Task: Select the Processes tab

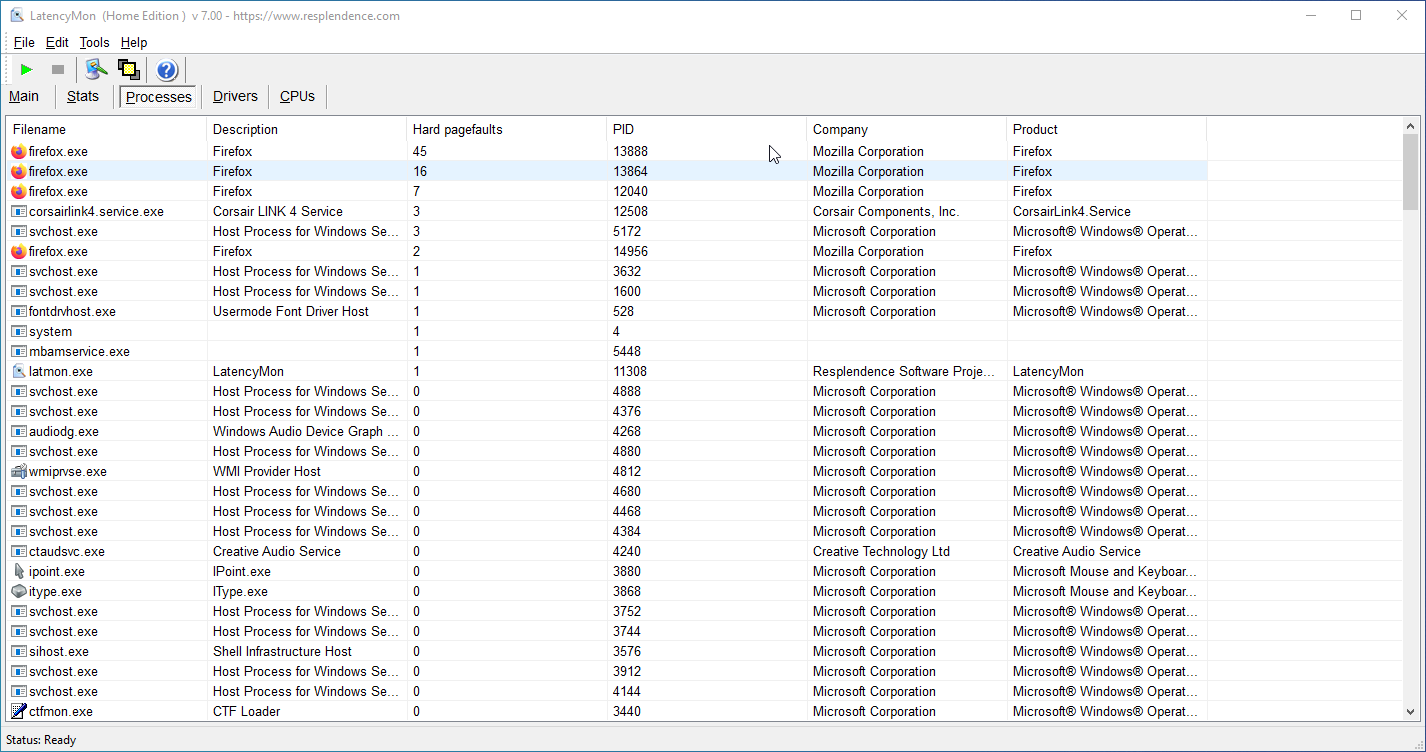Action: click(x=159, y=97)
